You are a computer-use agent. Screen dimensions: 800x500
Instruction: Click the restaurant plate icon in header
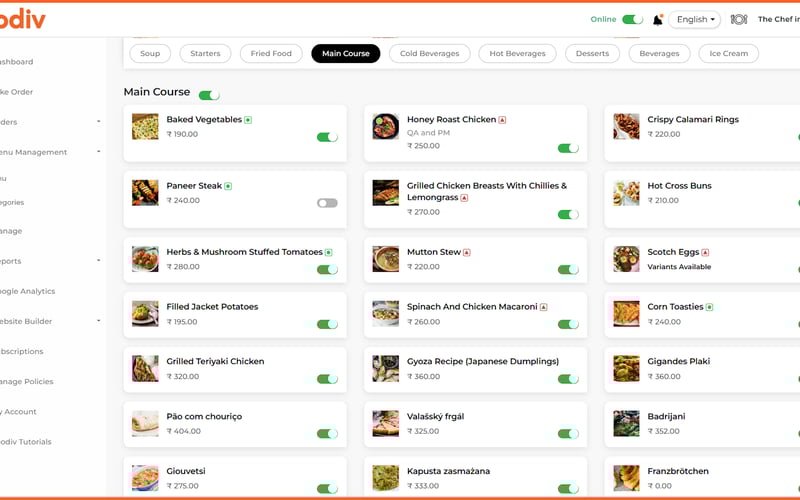point(739,19)
